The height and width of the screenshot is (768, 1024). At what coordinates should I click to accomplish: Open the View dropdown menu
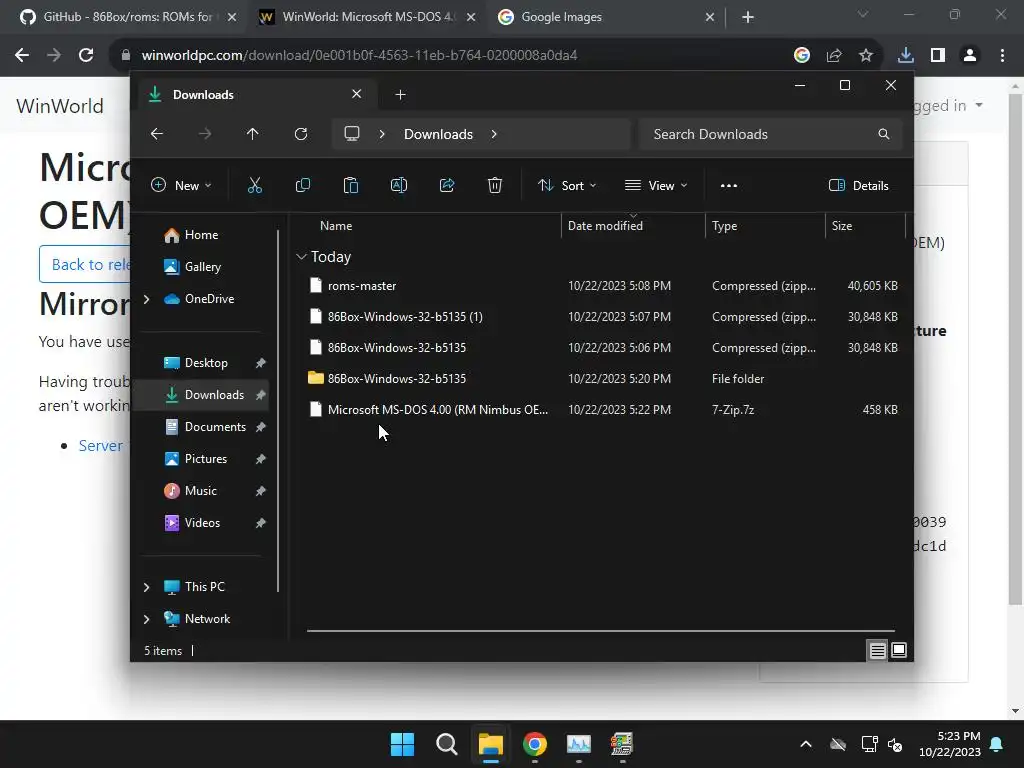[656, 185]
